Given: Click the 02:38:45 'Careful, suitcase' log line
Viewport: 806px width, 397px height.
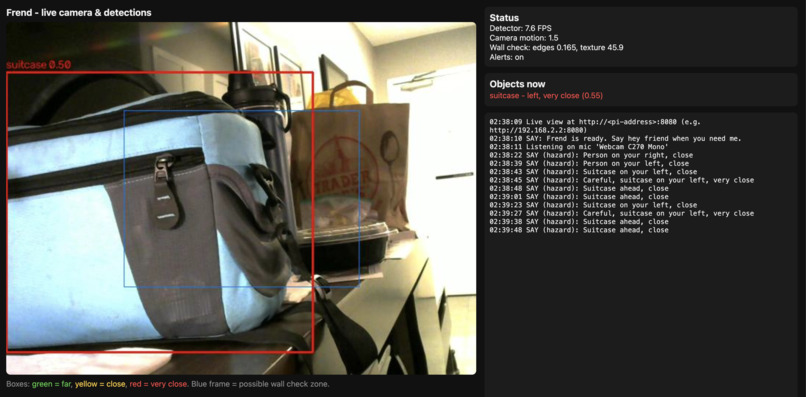Looking at the screenshot, I should click(x=622, y=180).
